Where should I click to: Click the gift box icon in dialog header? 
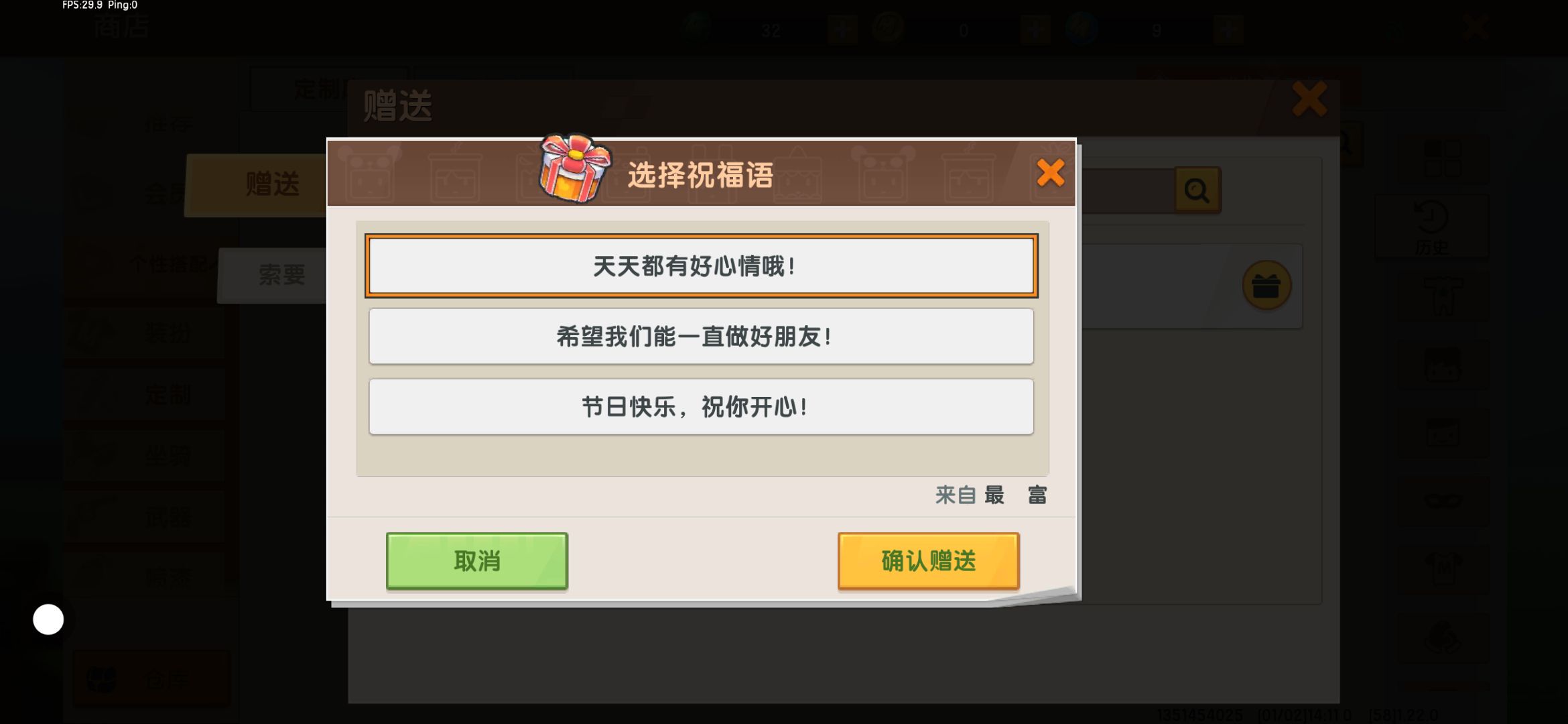[x=575, y=168]
